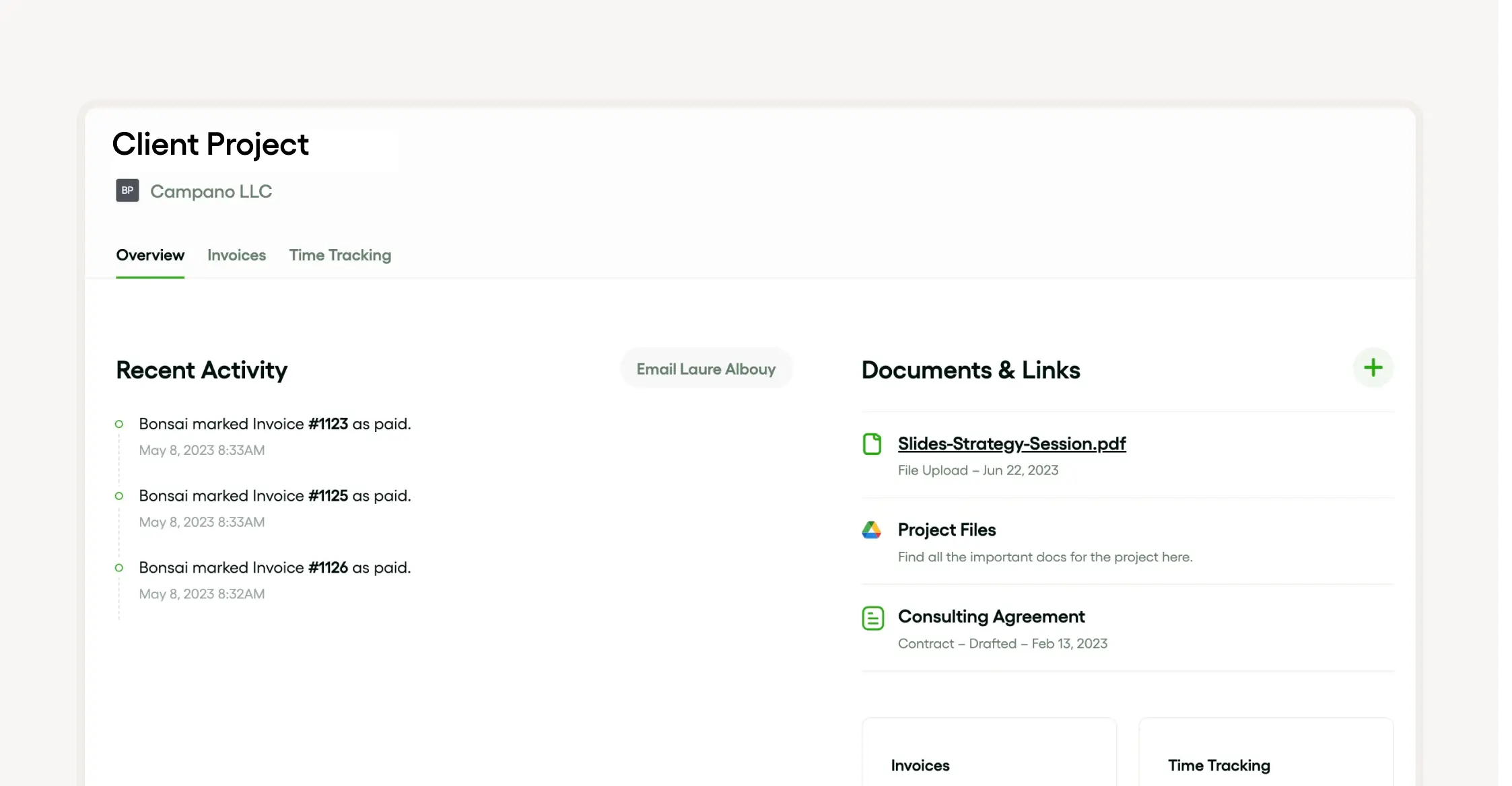Click the Invoice #1126 activity bullet marker
The width and height of the screenshot is (1512, 786).
119,568
